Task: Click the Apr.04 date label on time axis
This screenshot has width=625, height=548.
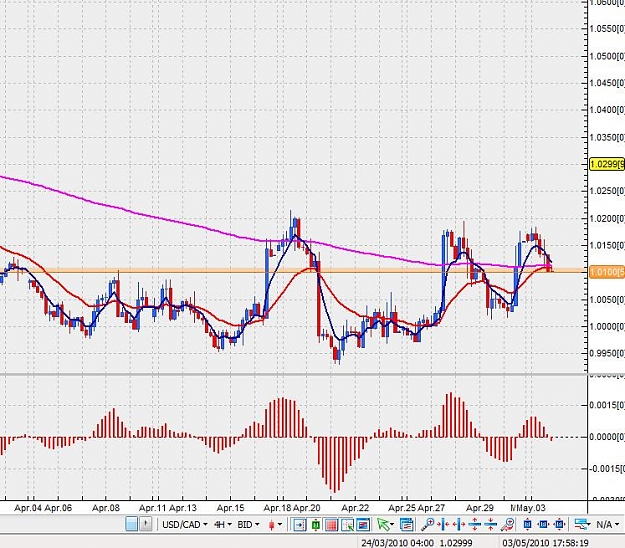Action: point(28,508)
